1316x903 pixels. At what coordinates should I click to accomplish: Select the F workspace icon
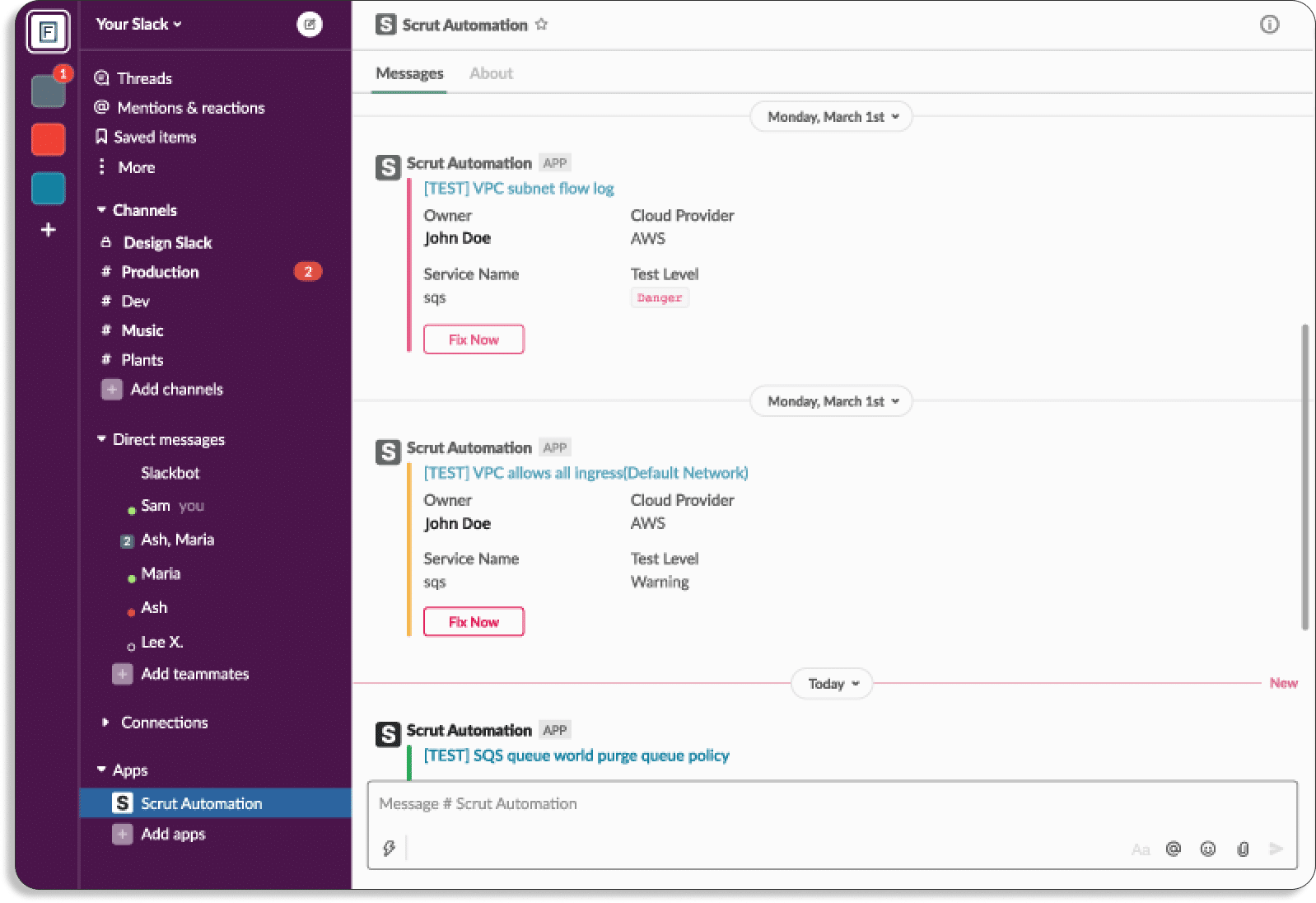tap(48, 32)
